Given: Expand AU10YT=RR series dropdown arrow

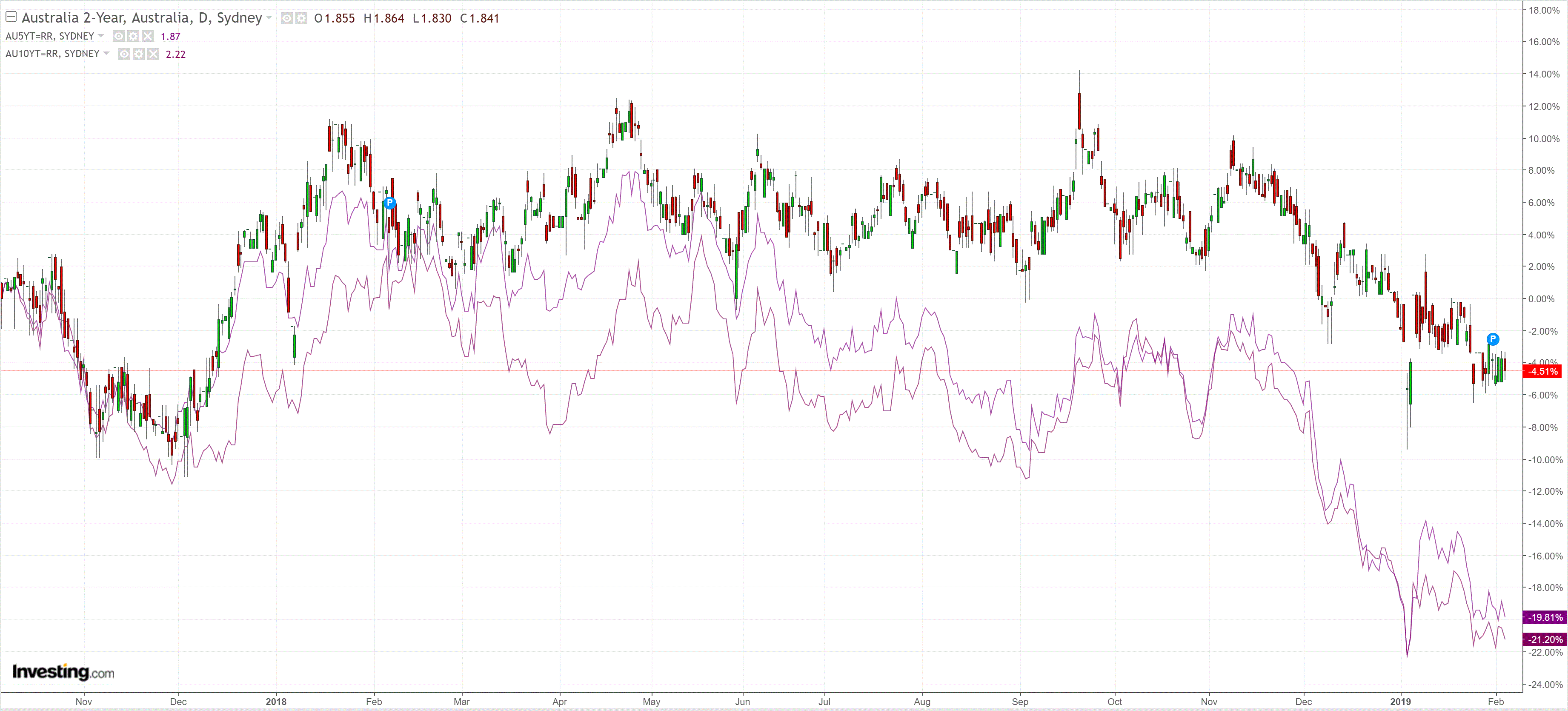Looking at the screenshot, I should [x=106, y=54].
